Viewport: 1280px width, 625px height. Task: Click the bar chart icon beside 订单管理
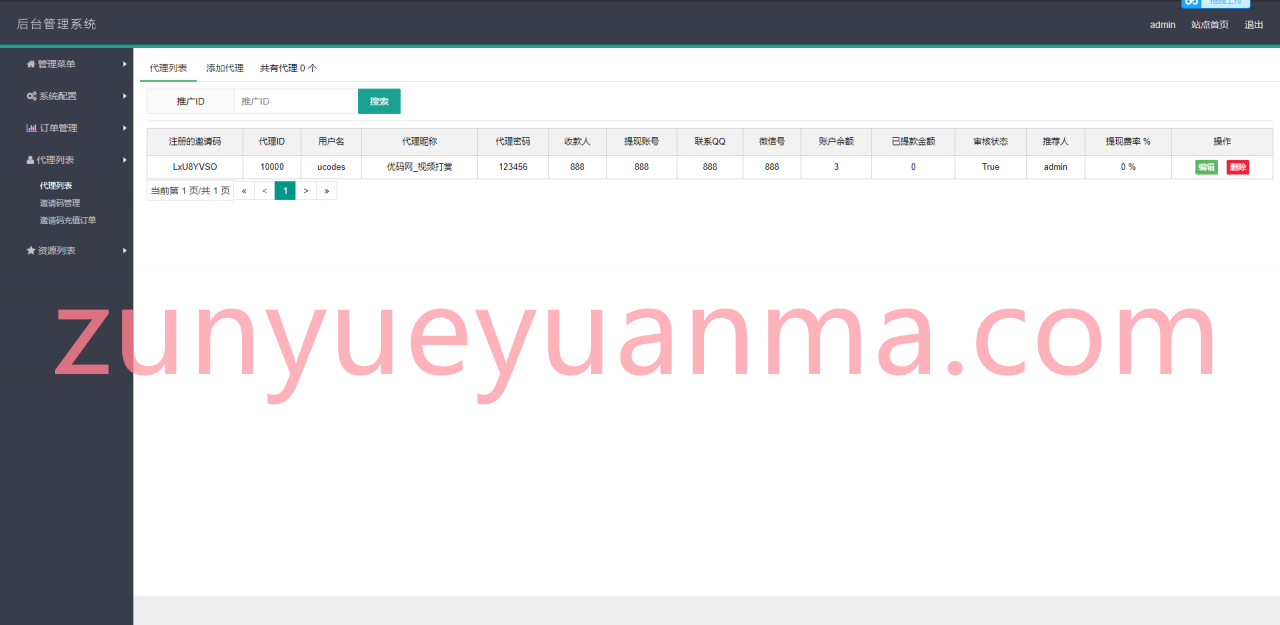(31, 128)
